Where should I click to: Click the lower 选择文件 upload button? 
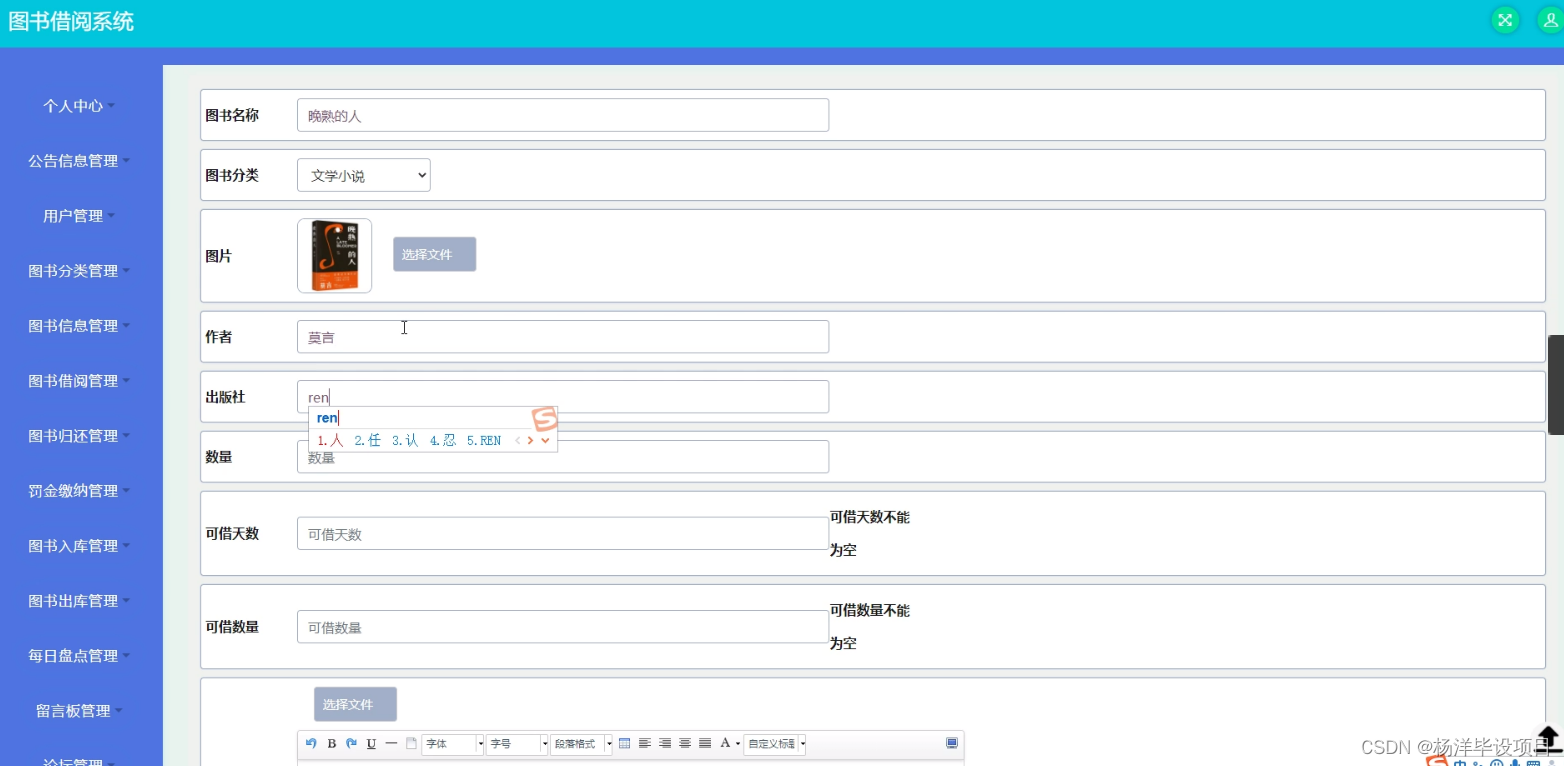(x=355, y=703)
